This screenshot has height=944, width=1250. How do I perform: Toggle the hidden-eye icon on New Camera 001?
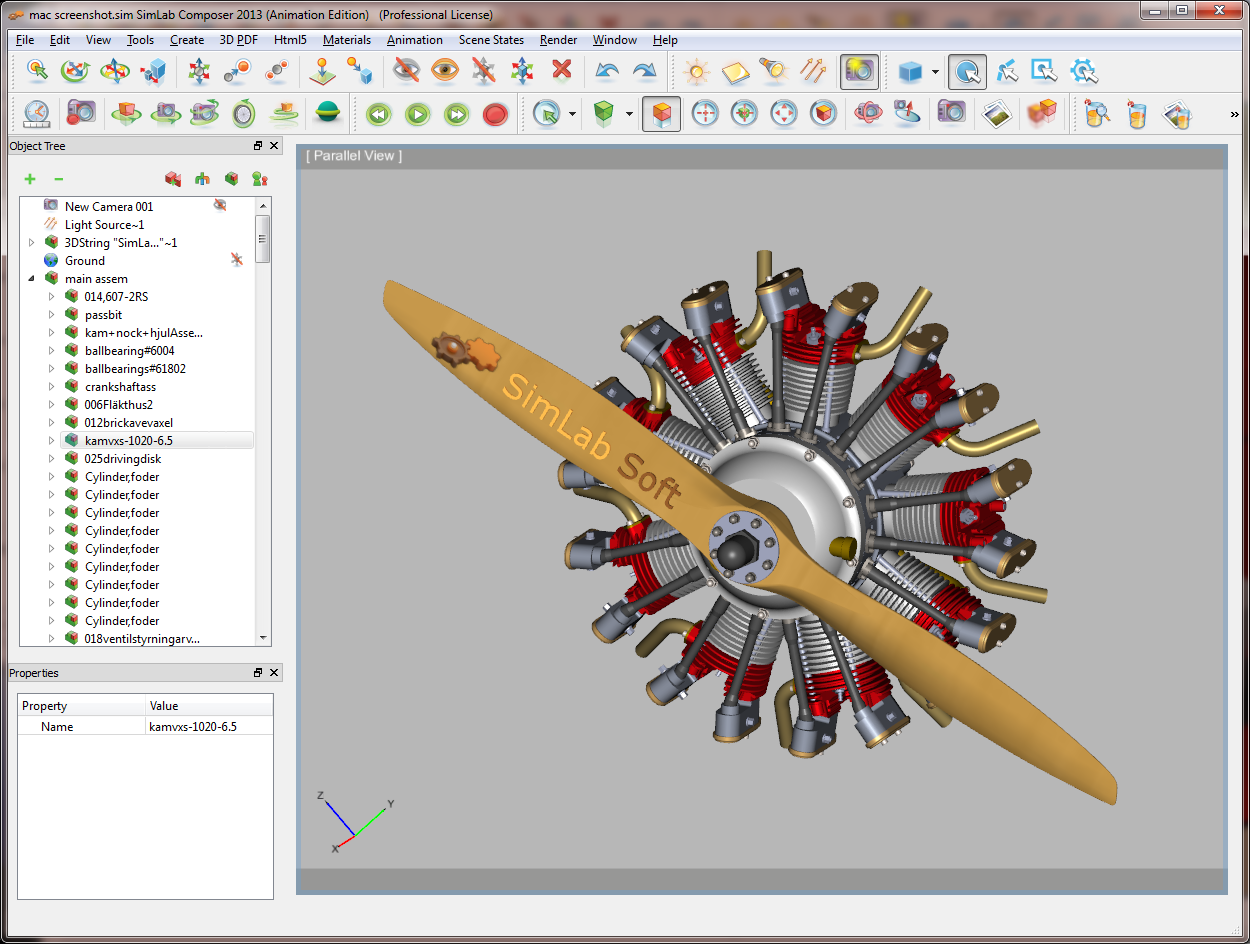point(220,206)
